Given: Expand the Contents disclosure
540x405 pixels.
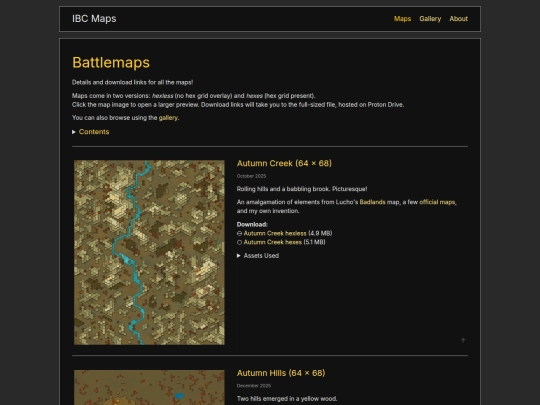Looking at the screenshot, I should [91, 132].
